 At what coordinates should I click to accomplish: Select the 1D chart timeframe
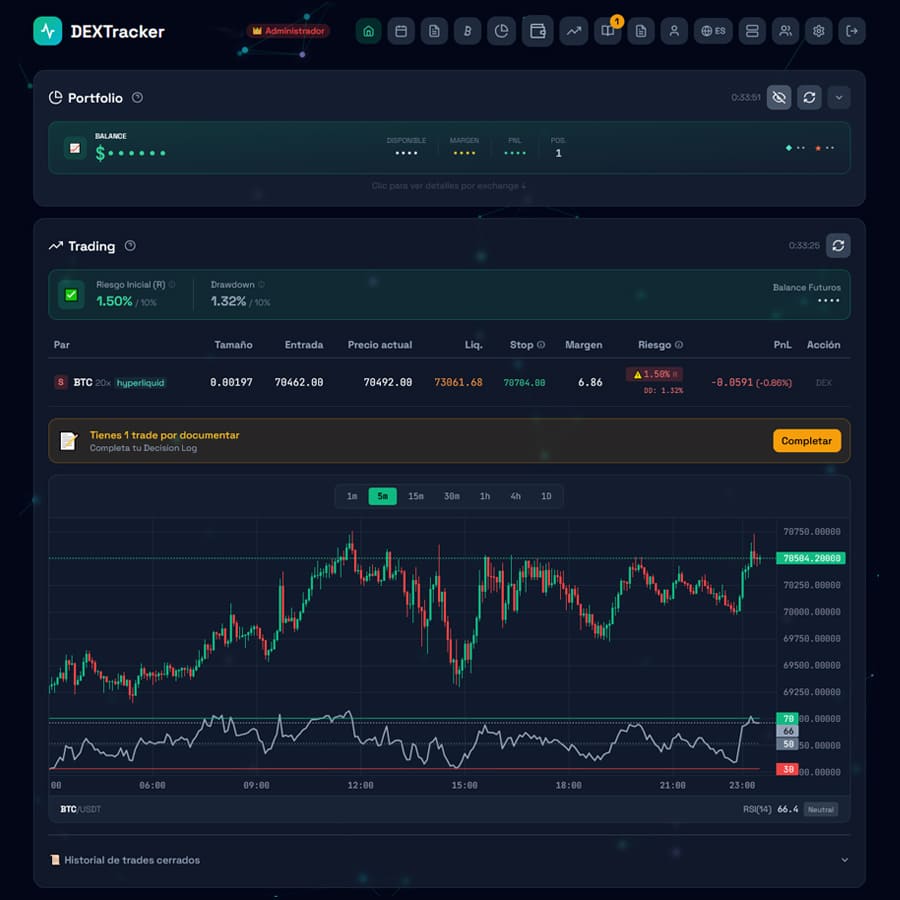click(546, 496)
